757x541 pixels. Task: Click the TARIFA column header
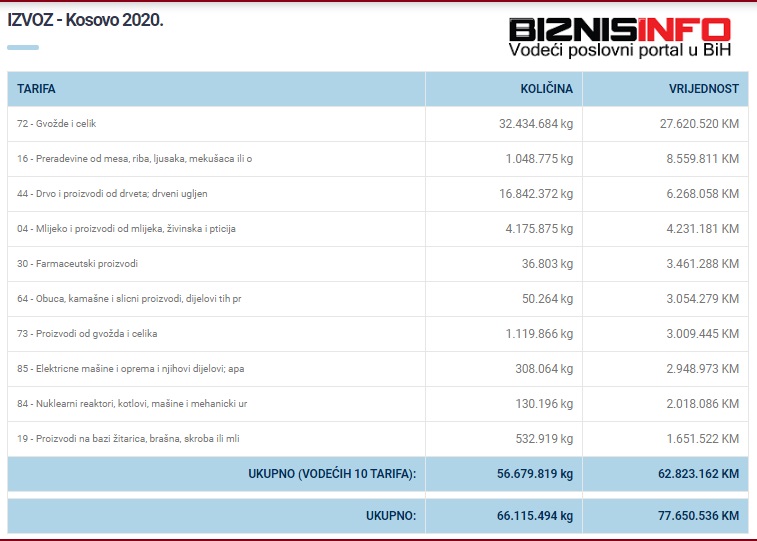coord(37,89)
